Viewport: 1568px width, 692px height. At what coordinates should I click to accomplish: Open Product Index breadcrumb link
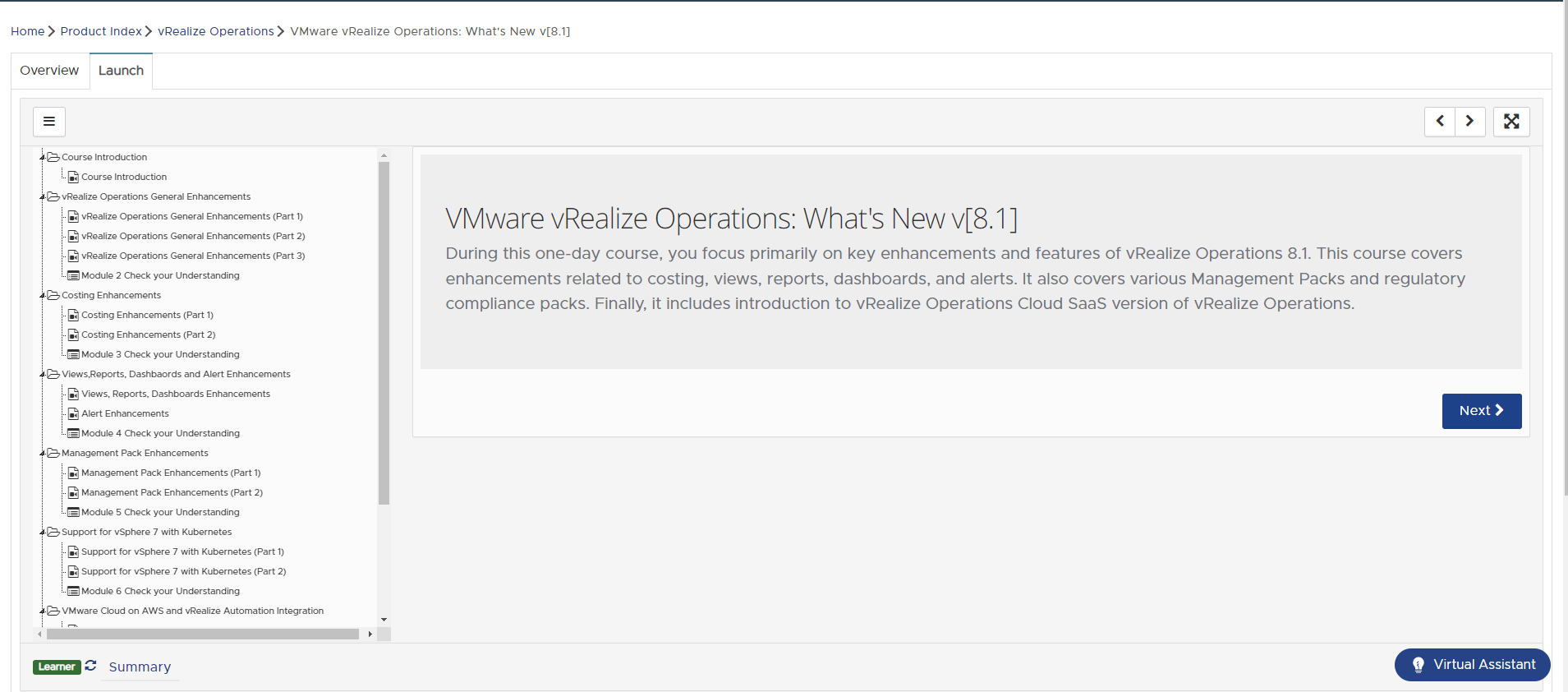coord(101,31)
